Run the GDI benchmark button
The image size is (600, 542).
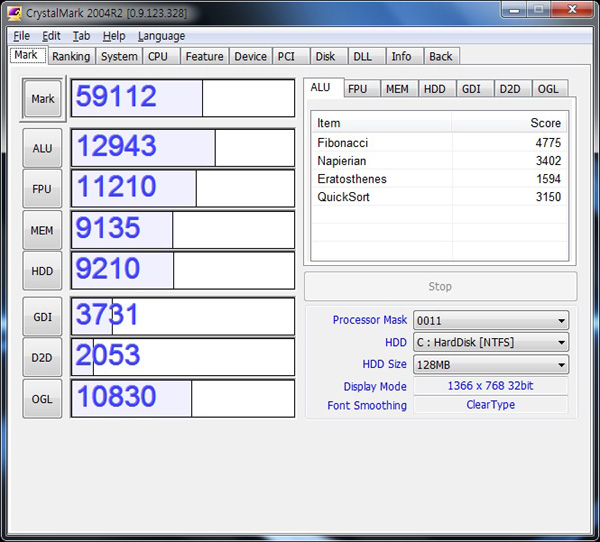coord(42,317)
